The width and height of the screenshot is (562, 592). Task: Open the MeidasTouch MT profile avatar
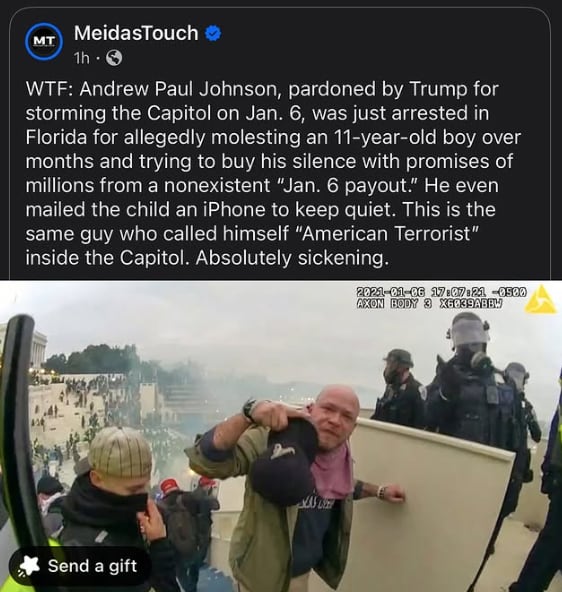pyautogui.click(x=44, y=42)
